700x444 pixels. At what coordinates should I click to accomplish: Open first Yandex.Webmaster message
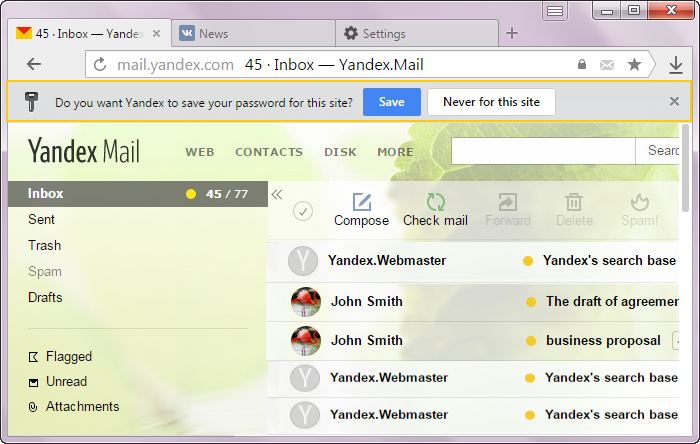pos(473,261)
